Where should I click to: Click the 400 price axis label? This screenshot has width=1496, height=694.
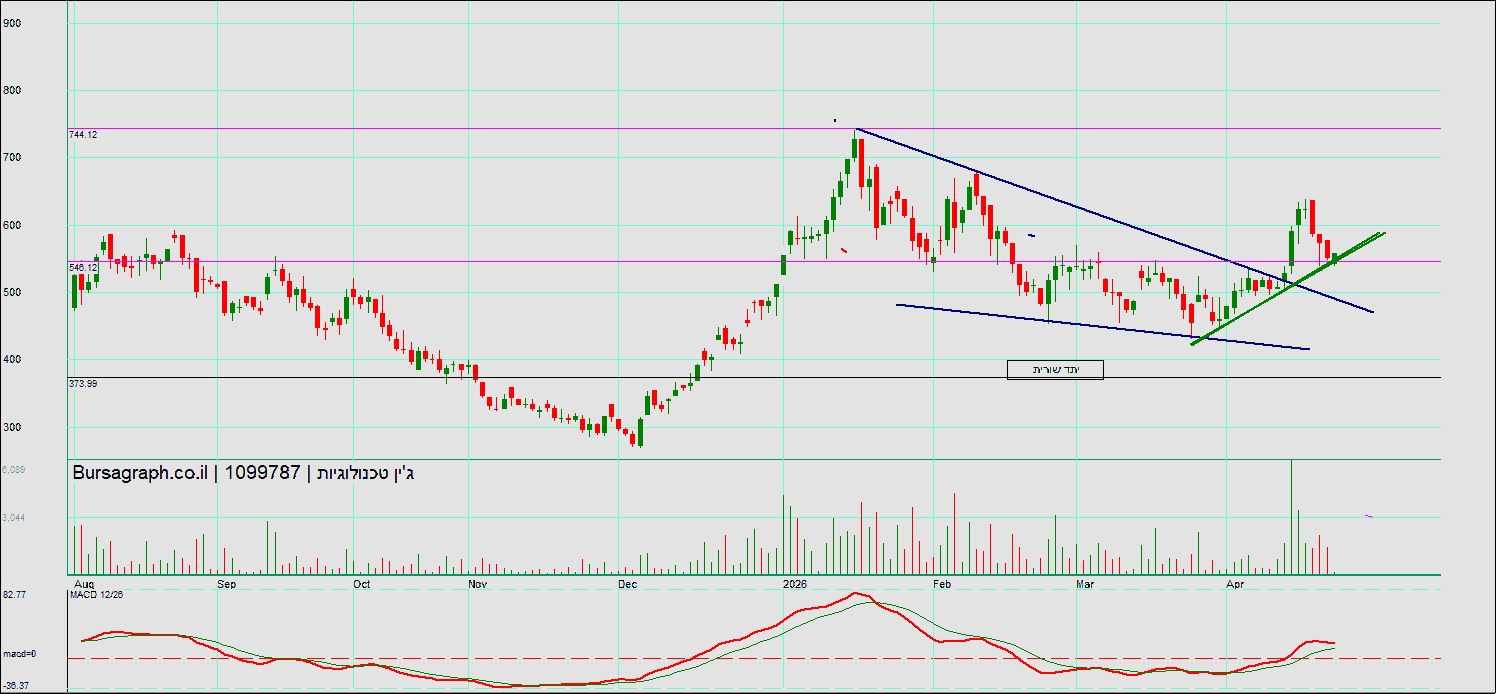click(x=13, y=360)
